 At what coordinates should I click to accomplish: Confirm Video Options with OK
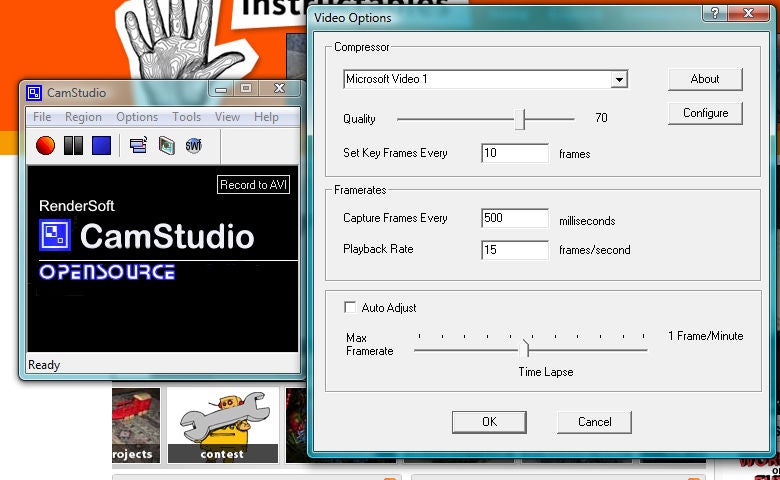(489, 422)
